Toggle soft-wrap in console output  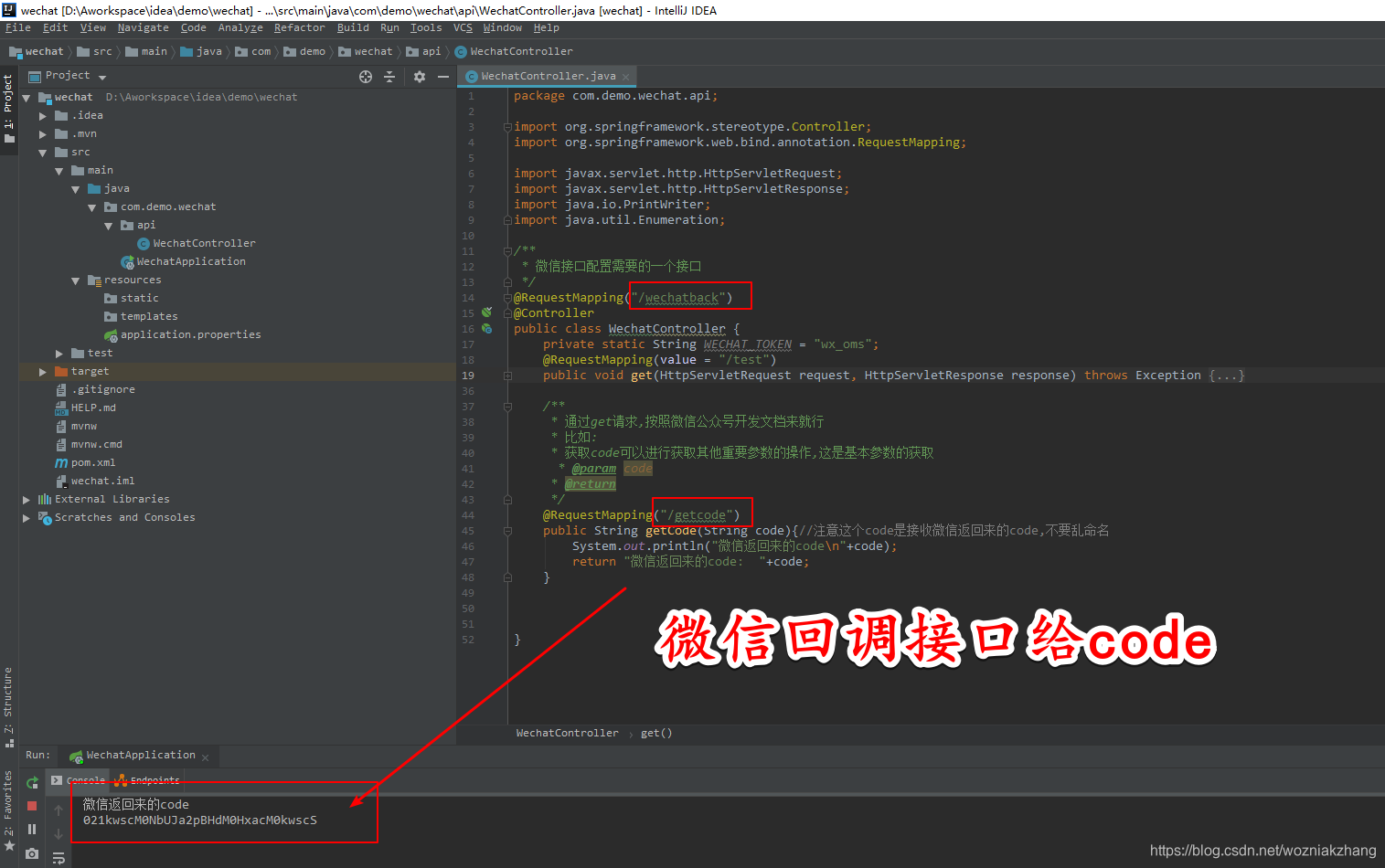coord(59,858)
